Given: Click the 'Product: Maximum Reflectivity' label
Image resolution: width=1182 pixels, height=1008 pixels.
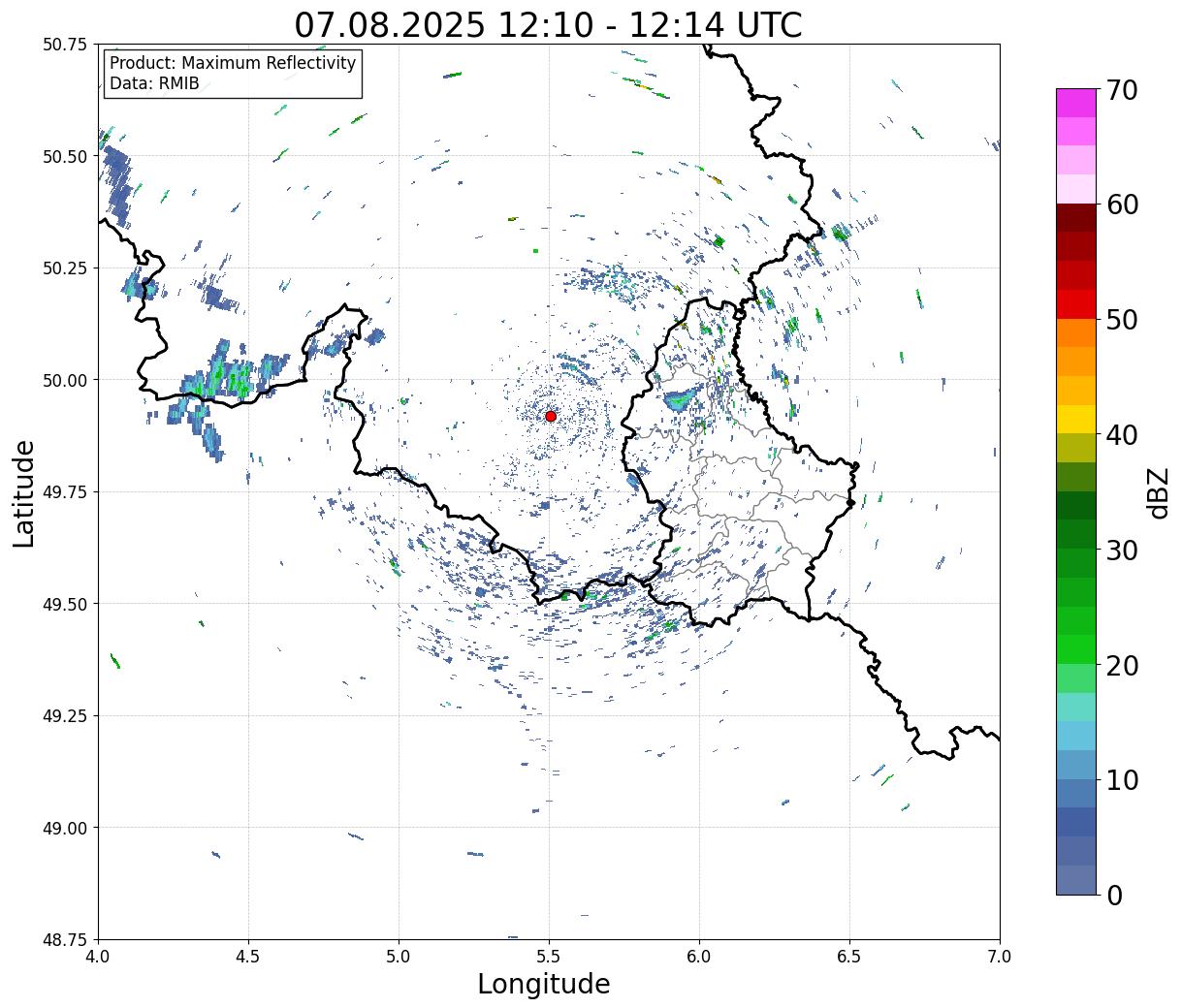Looking at the screenshot, I should pyautogui.click(x=233, y=64).
